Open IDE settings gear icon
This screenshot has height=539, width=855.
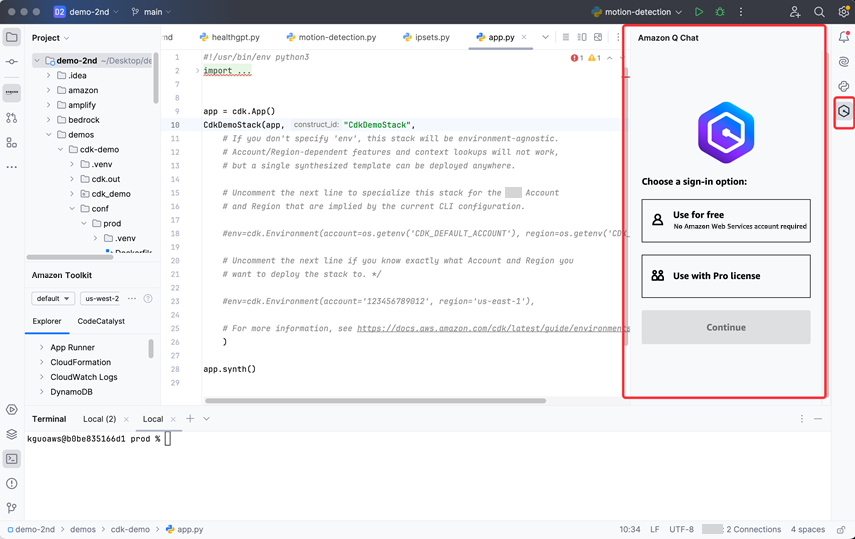point(844,11)
